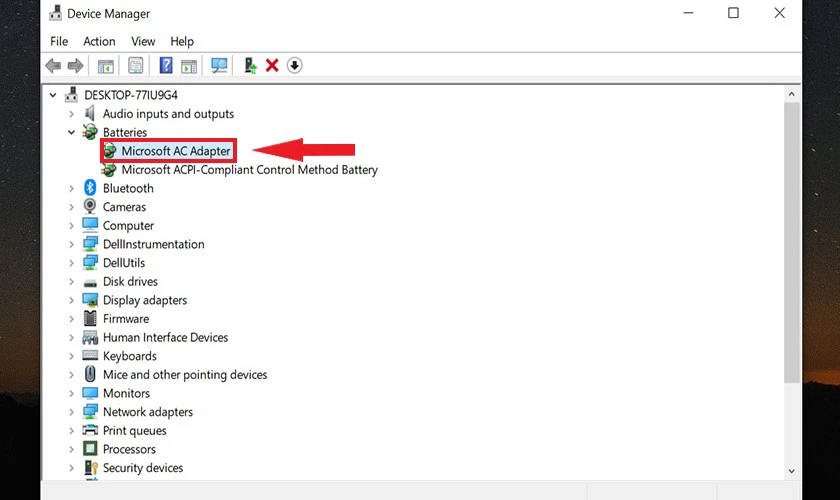Click the Update device driver icon
Viewport: 840px width, 500px height.
(250, 65)
